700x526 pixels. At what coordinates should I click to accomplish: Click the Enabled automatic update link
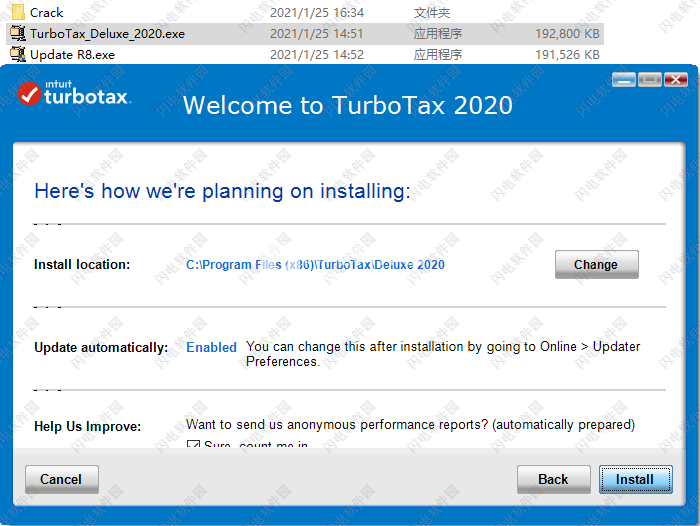(211, 347)
